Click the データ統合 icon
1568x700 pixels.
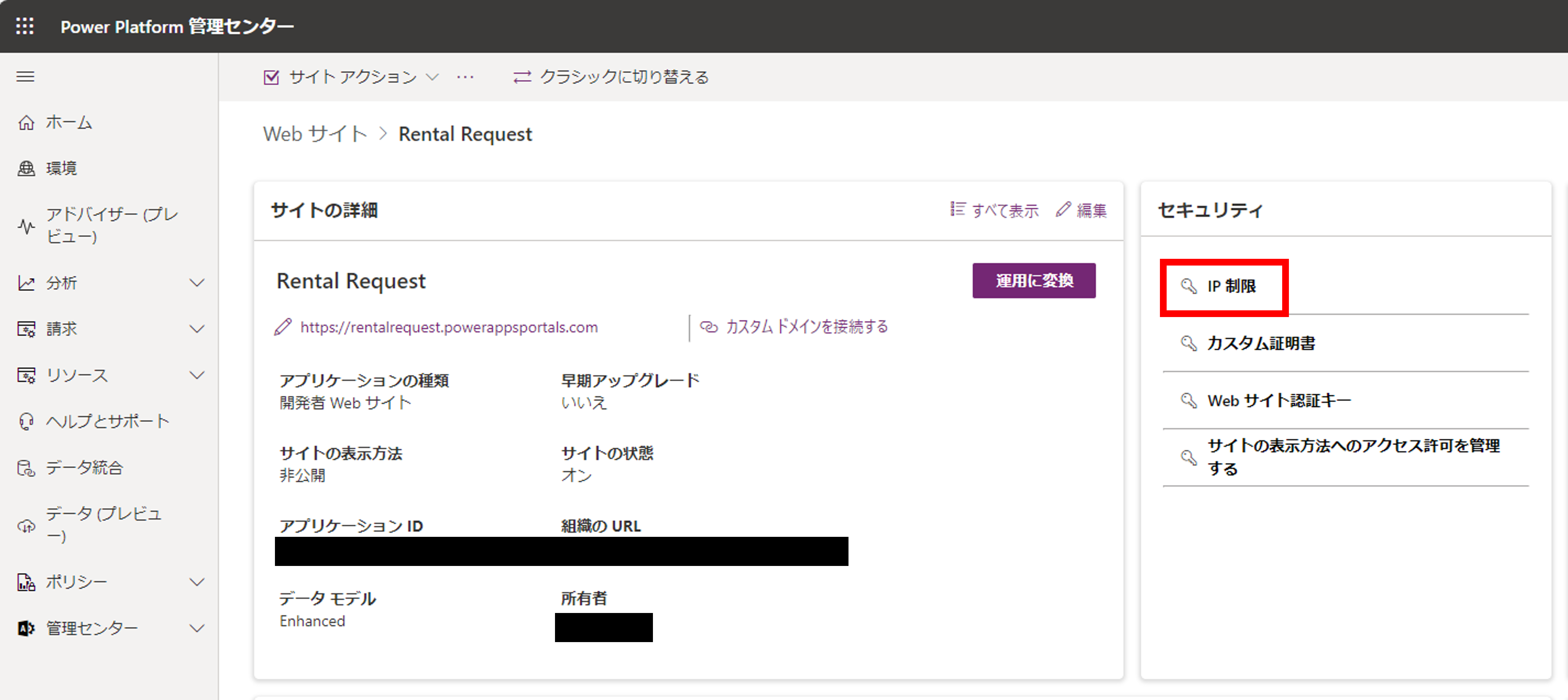click(x=26, y=467)
